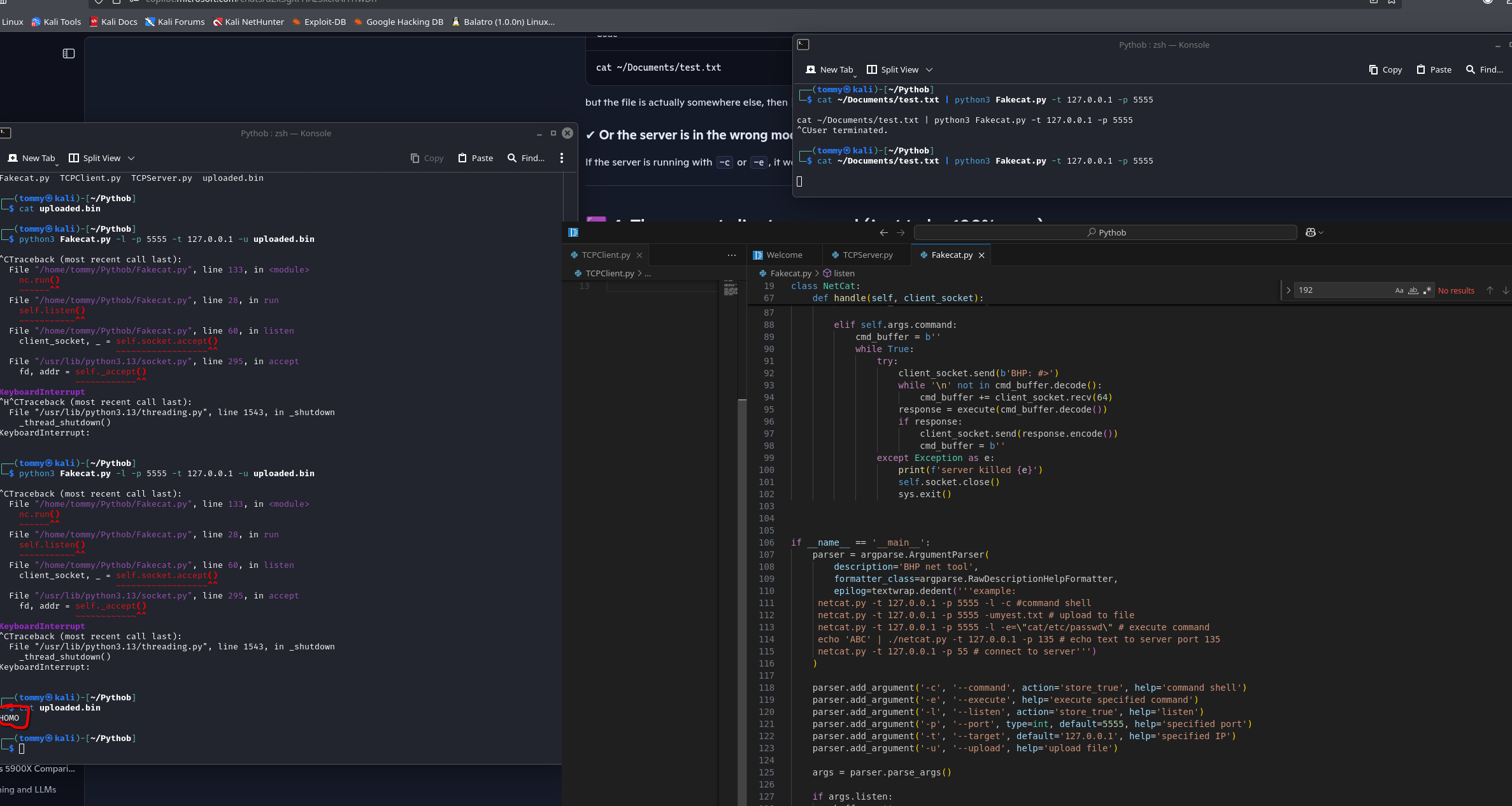This screenshot has height=806, width=1512.
Task: Expand Replace row in find widget
Action: pyautogui.click(x=1288, y=290)
